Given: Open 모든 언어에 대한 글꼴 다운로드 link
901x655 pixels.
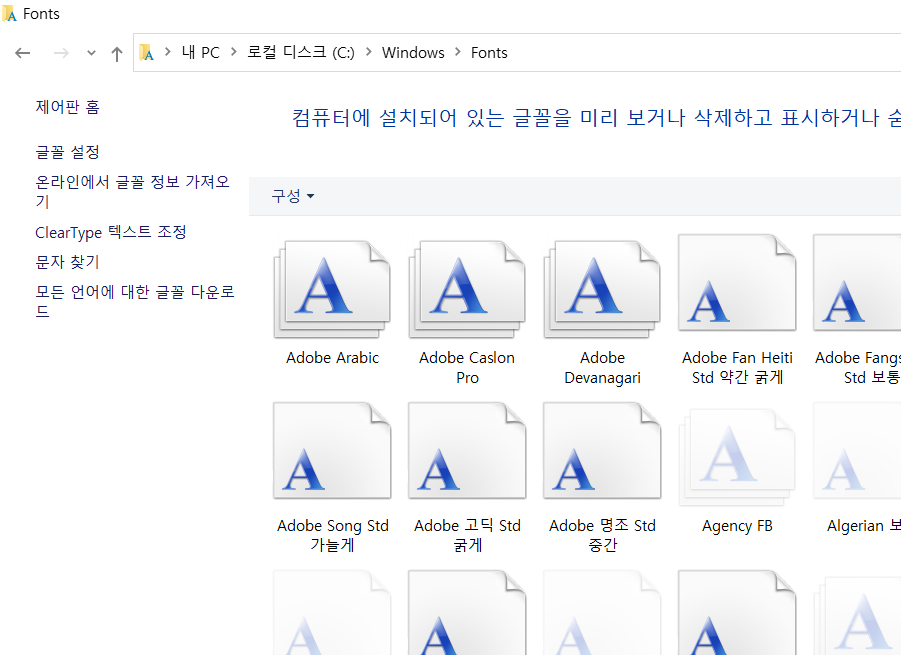Looking at the screenshot, I should pos(135,301).
